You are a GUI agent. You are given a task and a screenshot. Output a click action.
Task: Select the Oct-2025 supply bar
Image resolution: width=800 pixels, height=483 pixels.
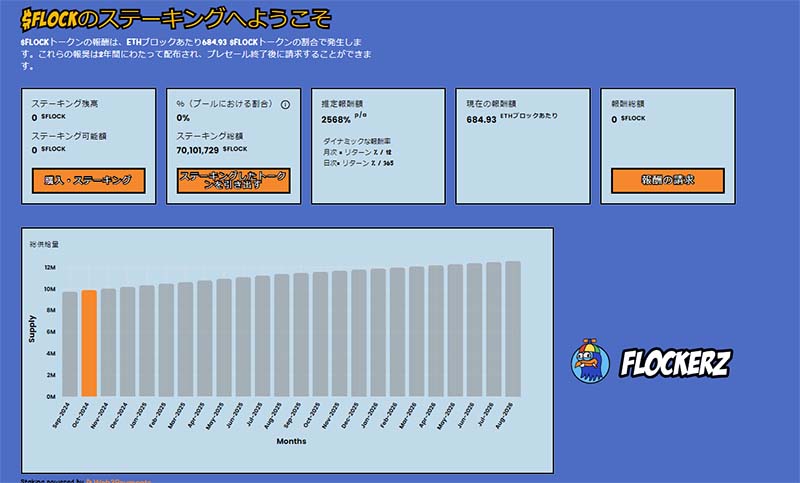coord(320,334)
